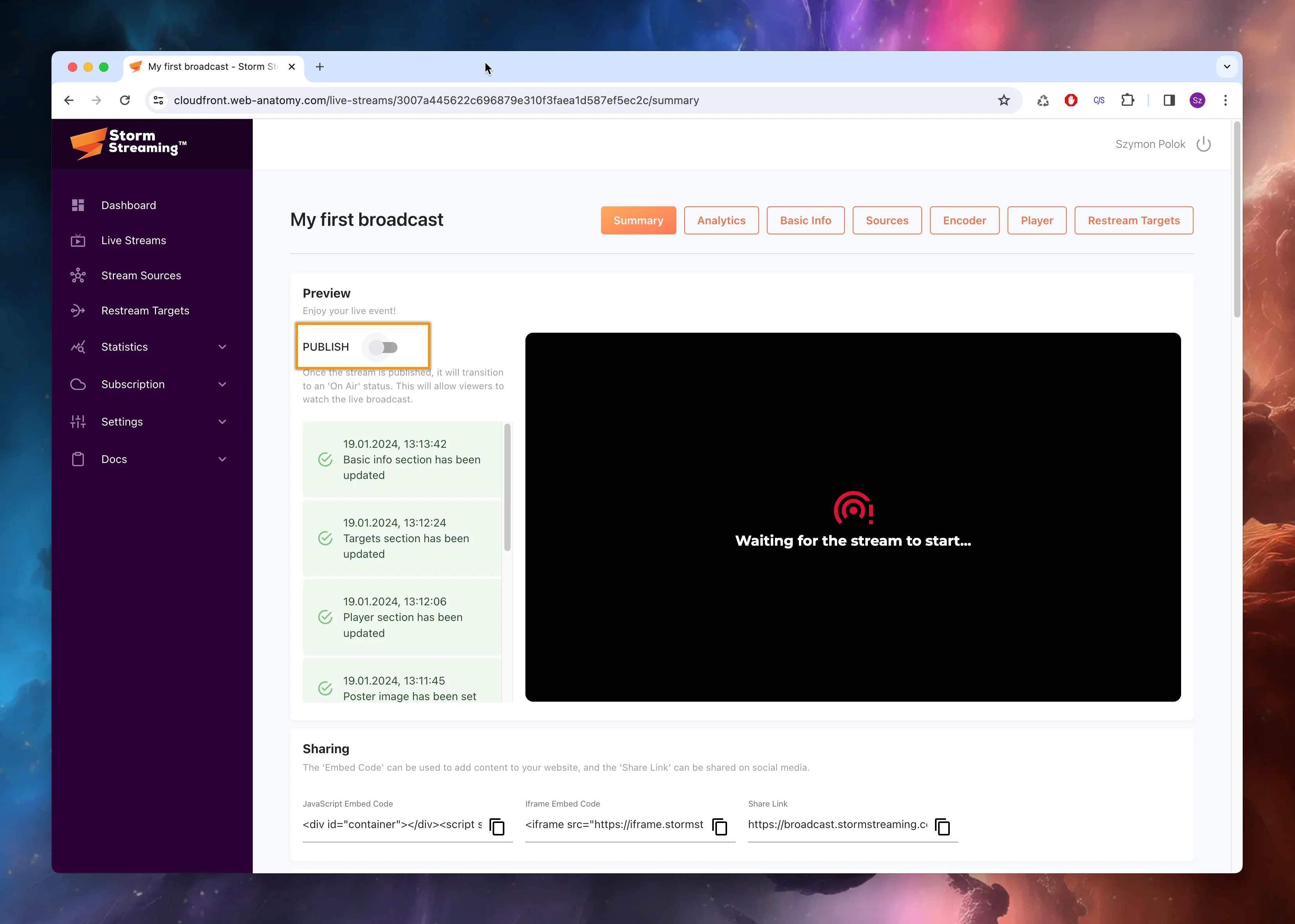
Task: Open Dashboard from sidebar icon
Action: point(78,206)
